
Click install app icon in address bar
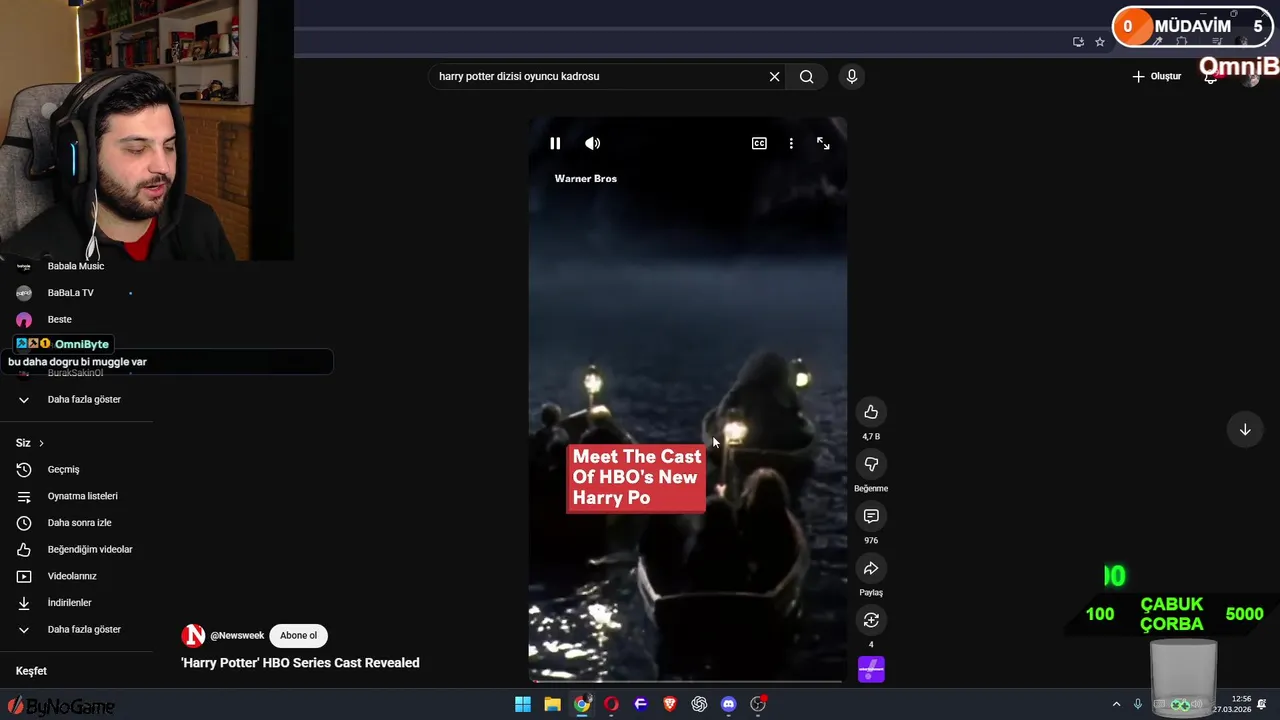point(1078,42)
